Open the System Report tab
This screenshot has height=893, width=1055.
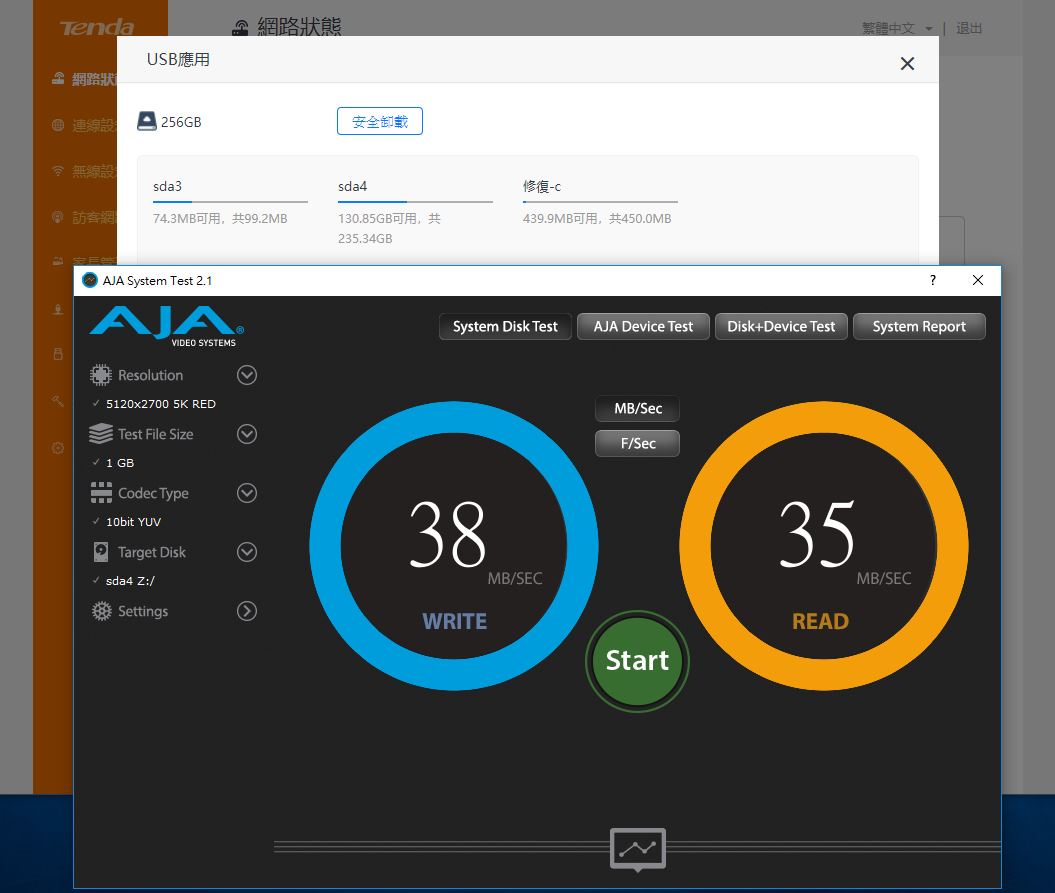919,326
